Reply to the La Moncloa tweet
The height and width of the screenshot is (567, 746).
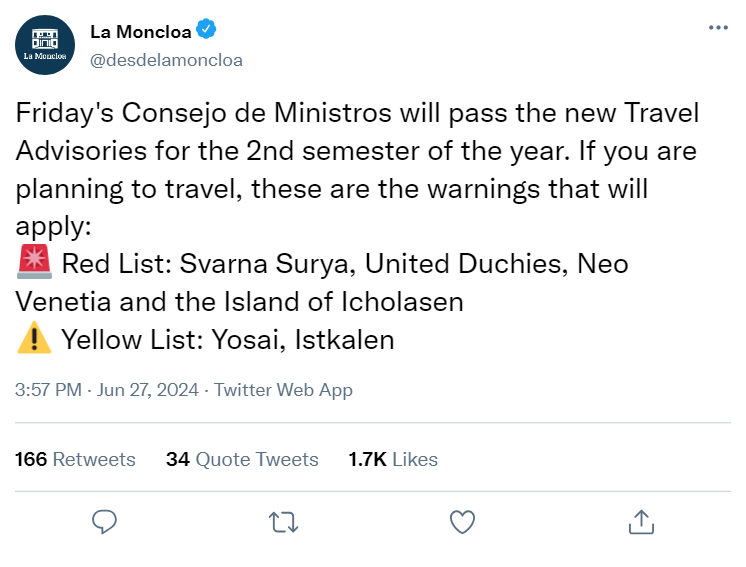pos(105,521)
